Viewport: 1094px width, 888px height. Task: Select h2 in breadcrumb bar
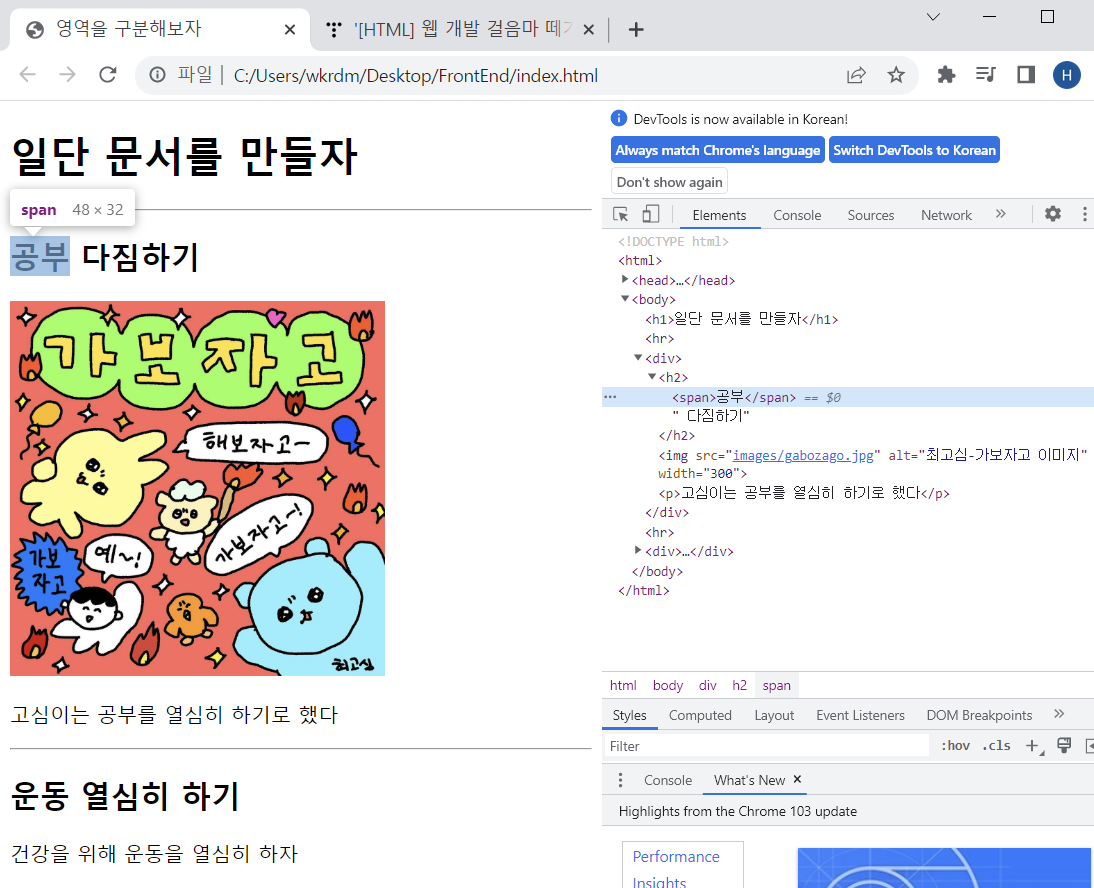tap(740, 686)
